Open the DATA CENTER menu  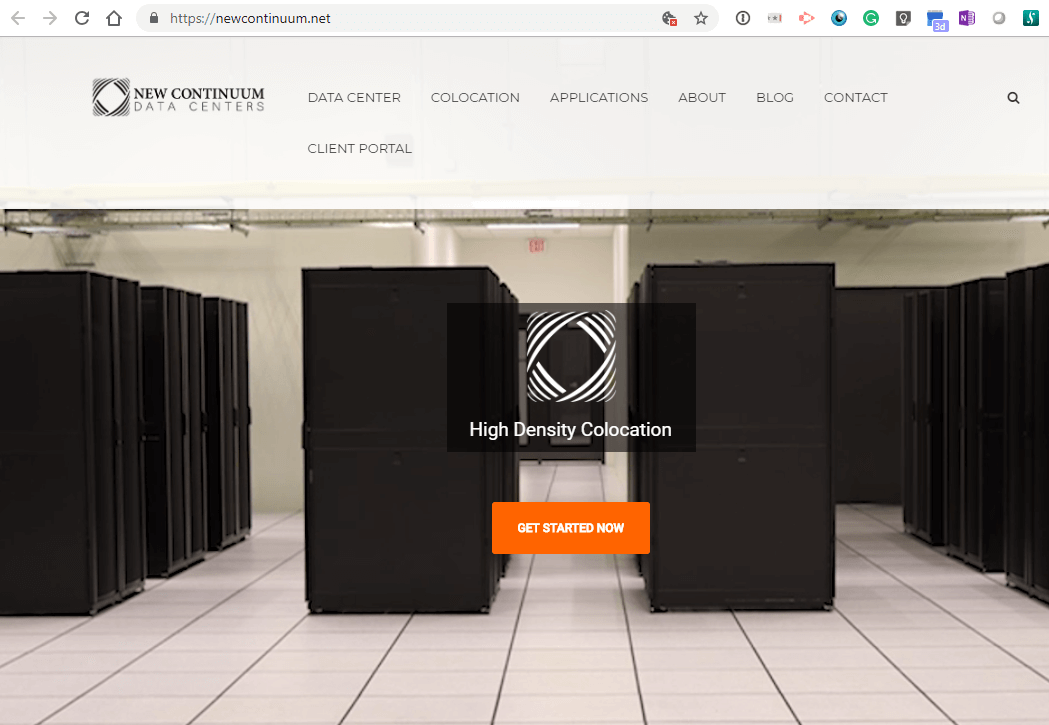[x=354, y=97]
